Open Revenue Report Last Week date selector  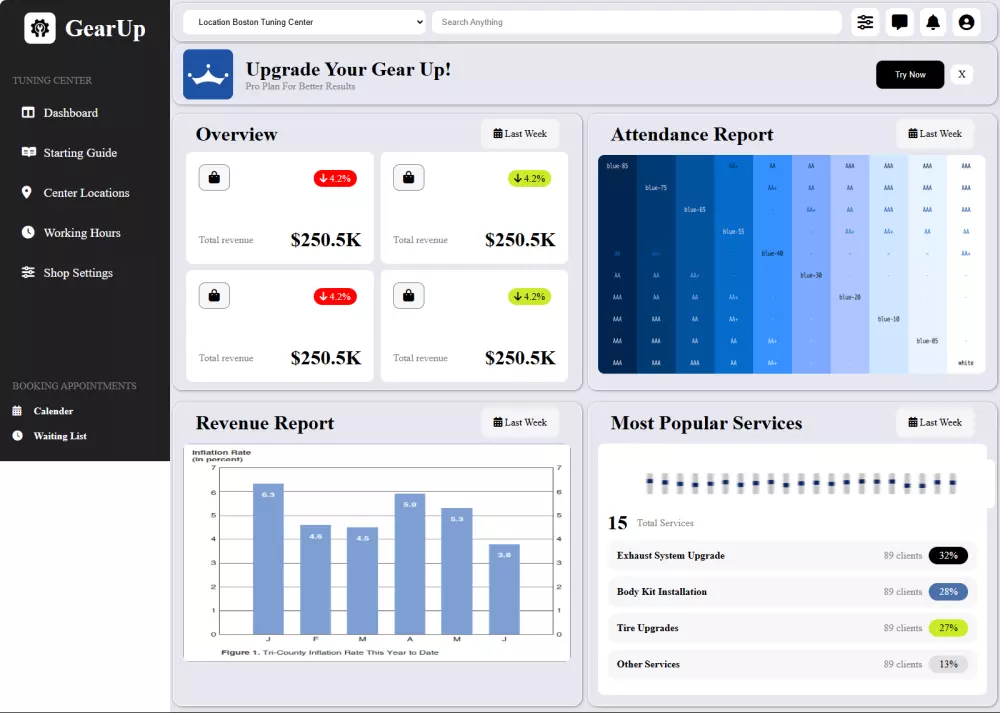click(520, 422)
